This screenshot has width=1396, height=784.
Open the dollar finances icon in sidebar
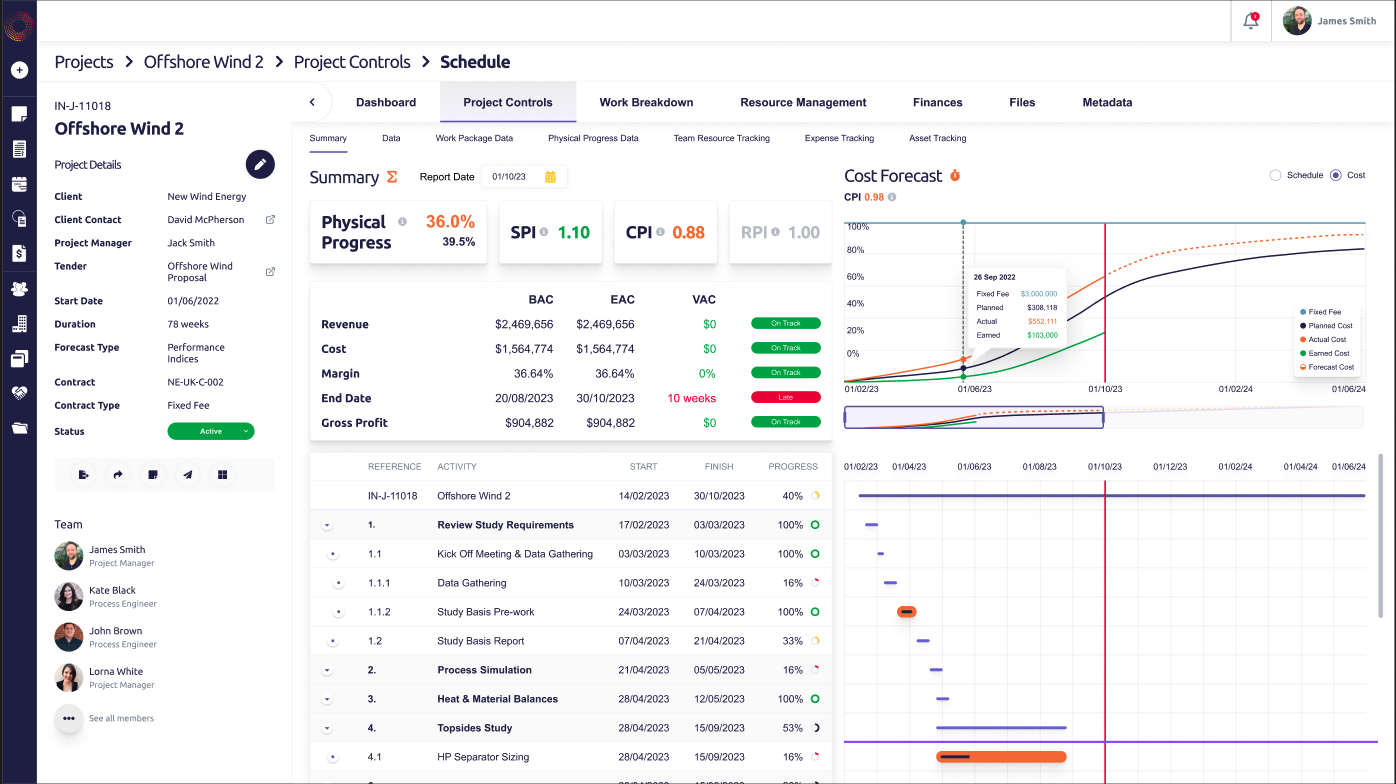pos(19,253)
